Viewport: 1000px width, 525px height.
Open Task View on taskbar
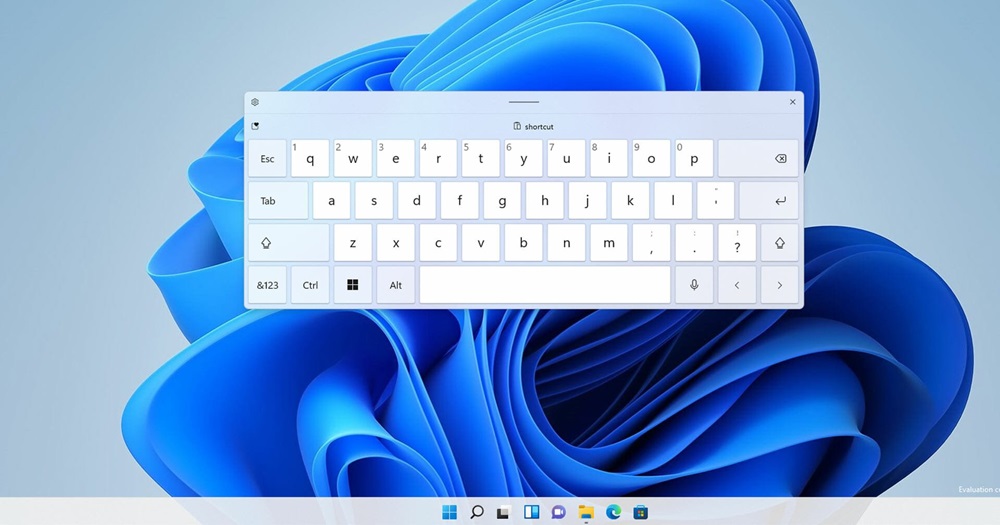(x=504, y=512)
